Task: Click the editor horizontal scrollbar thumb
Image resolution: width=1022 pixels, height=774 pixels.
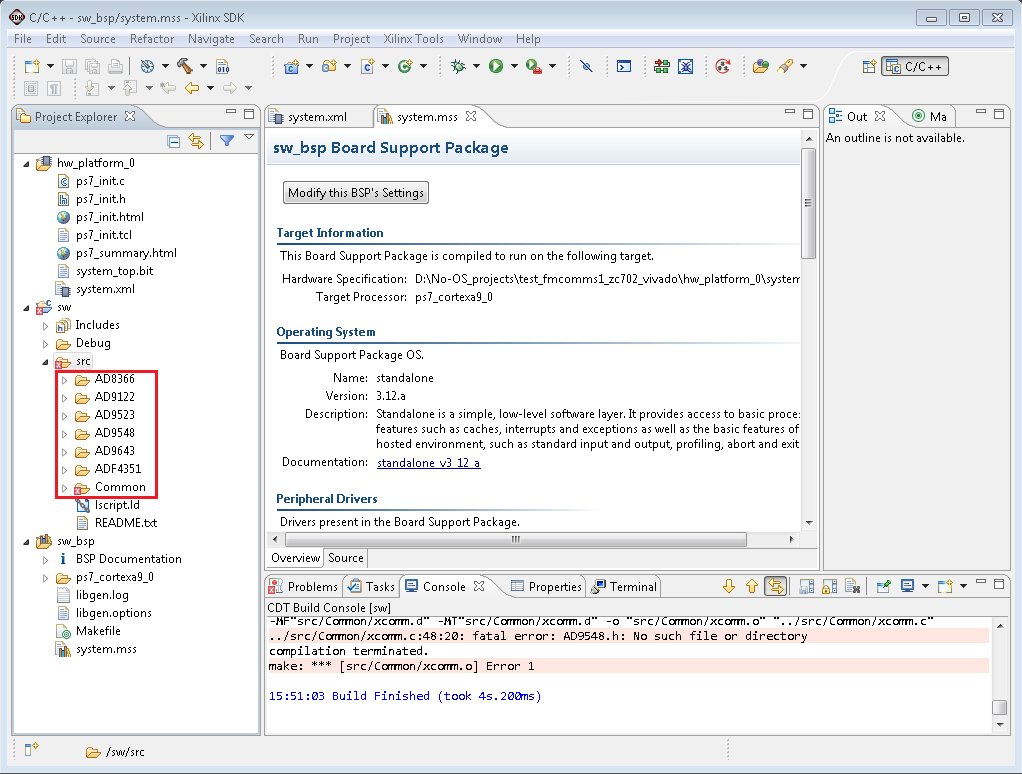Action: pyautogui.click(x=516, y=539)
